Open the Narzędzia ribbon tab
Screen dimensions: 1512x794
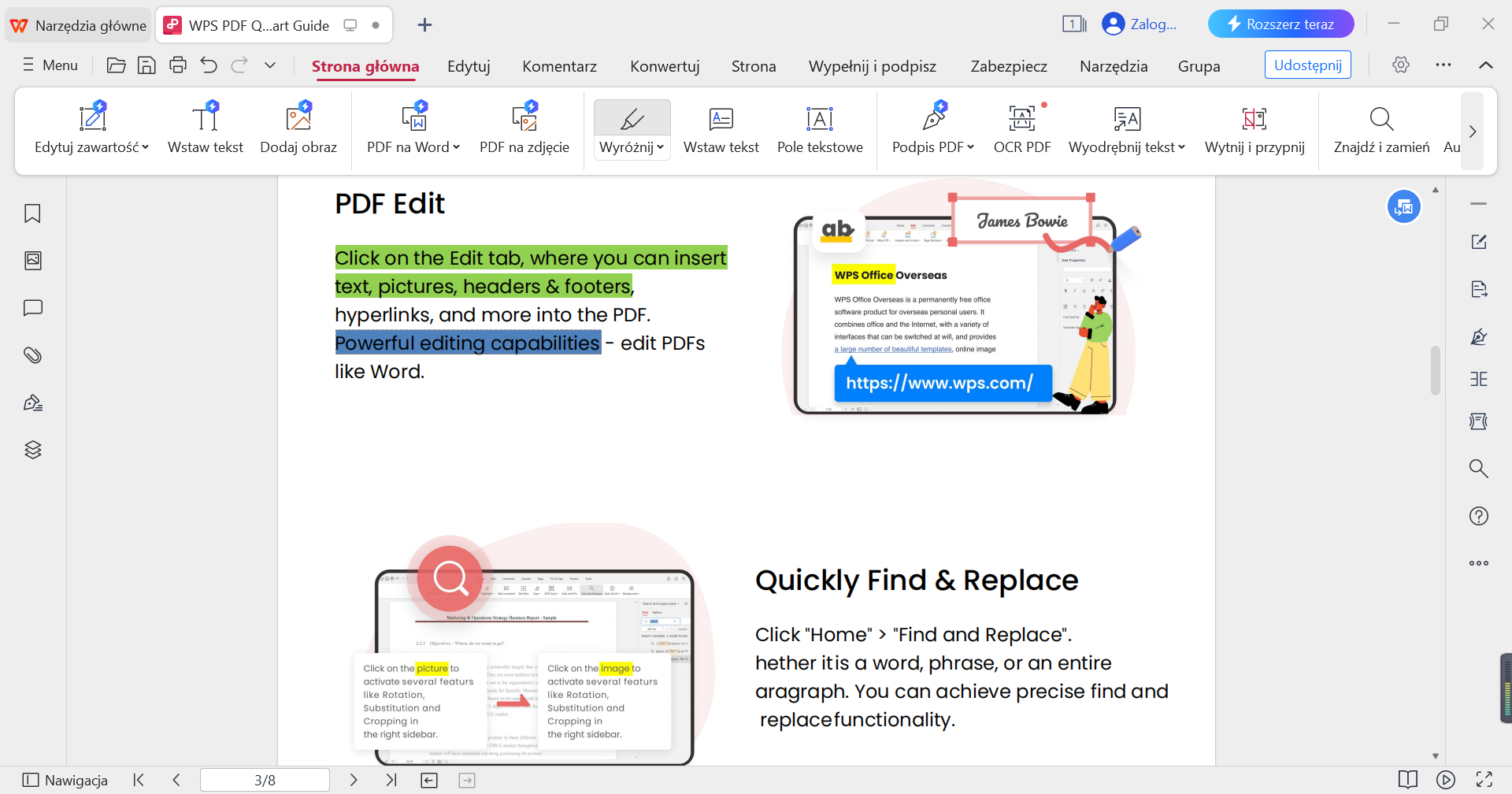coord(1114,66)
